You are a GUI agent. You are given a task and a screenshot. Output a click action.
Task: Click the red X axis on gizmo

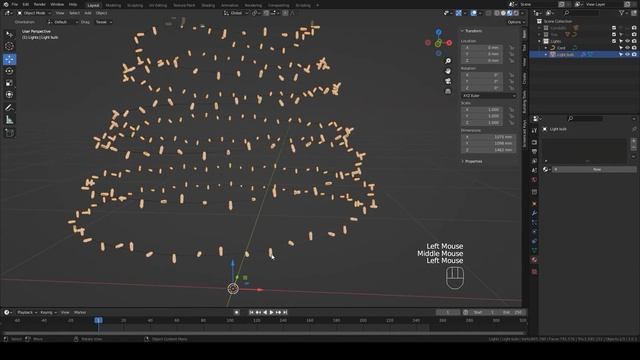coord(449,42)
